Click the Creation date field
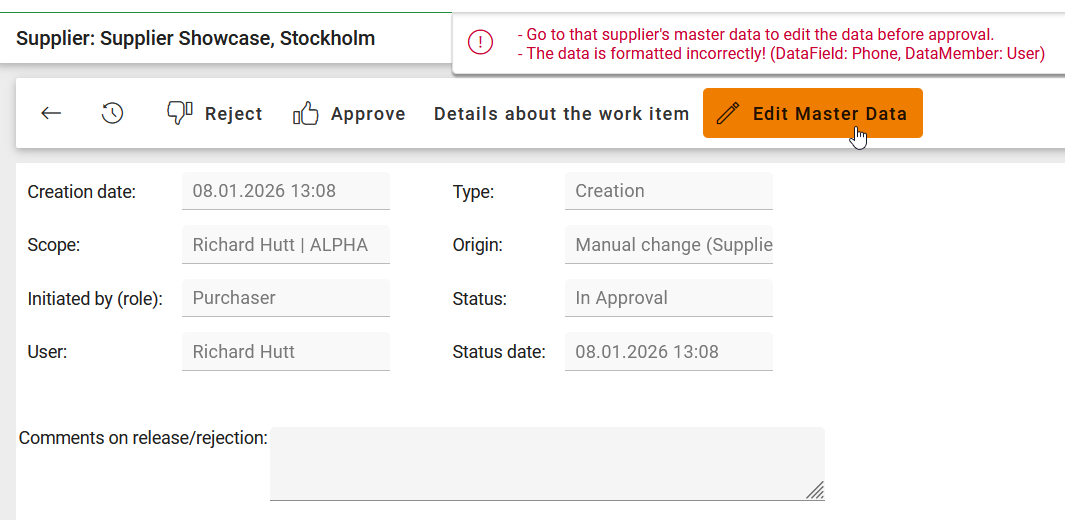The height and width of the screenshot is (520, 1065). click(285, 191)
